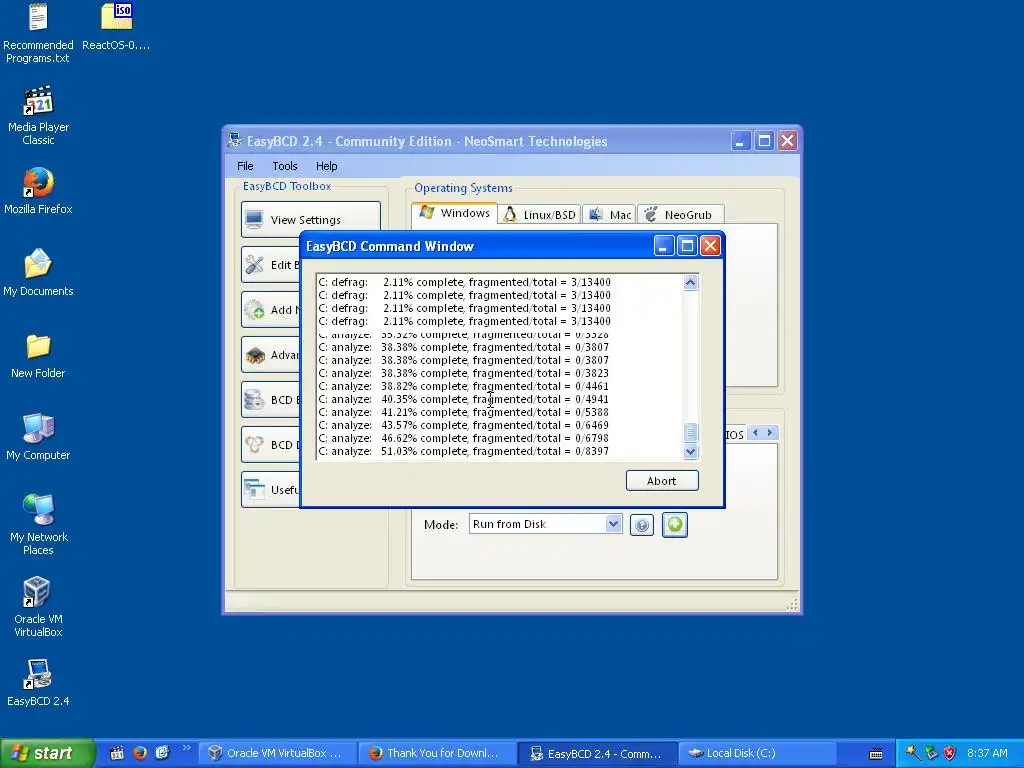Screen dimensions: 1024x768
Task: Click the tab scroll left arrow
Action: [x=756, y=432]
